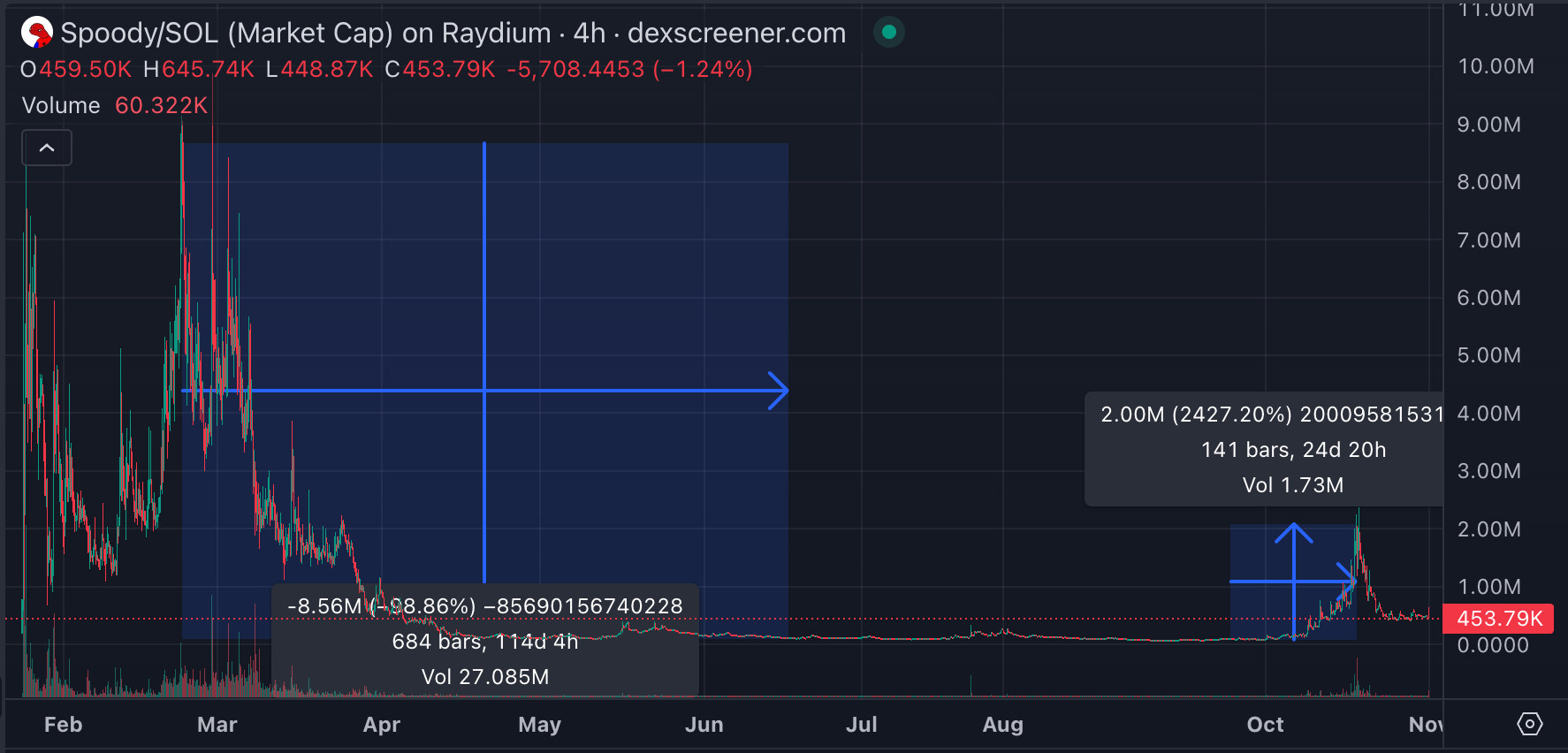1568x753 pixels.
Task: Click the Volume 60.322K legend label
Action: pos(115,105)
